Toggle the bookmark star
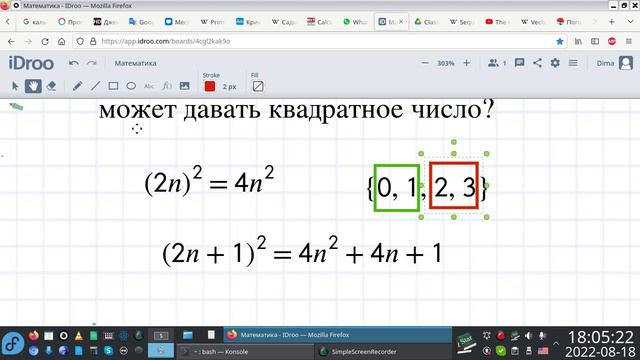Viewport: 640px width, 360px height. tap(560, 41)
